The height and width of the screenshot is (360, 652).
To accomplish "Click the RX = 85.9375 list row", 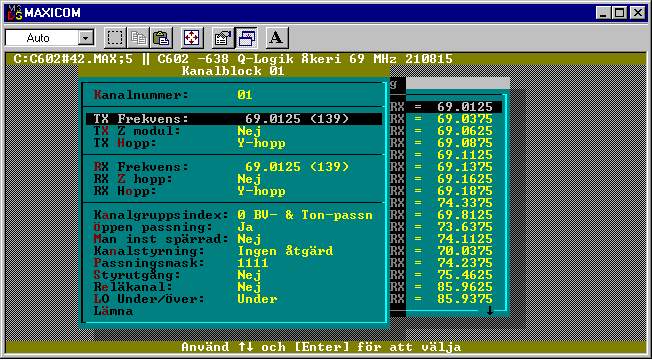I will click(x=446, y=299).
